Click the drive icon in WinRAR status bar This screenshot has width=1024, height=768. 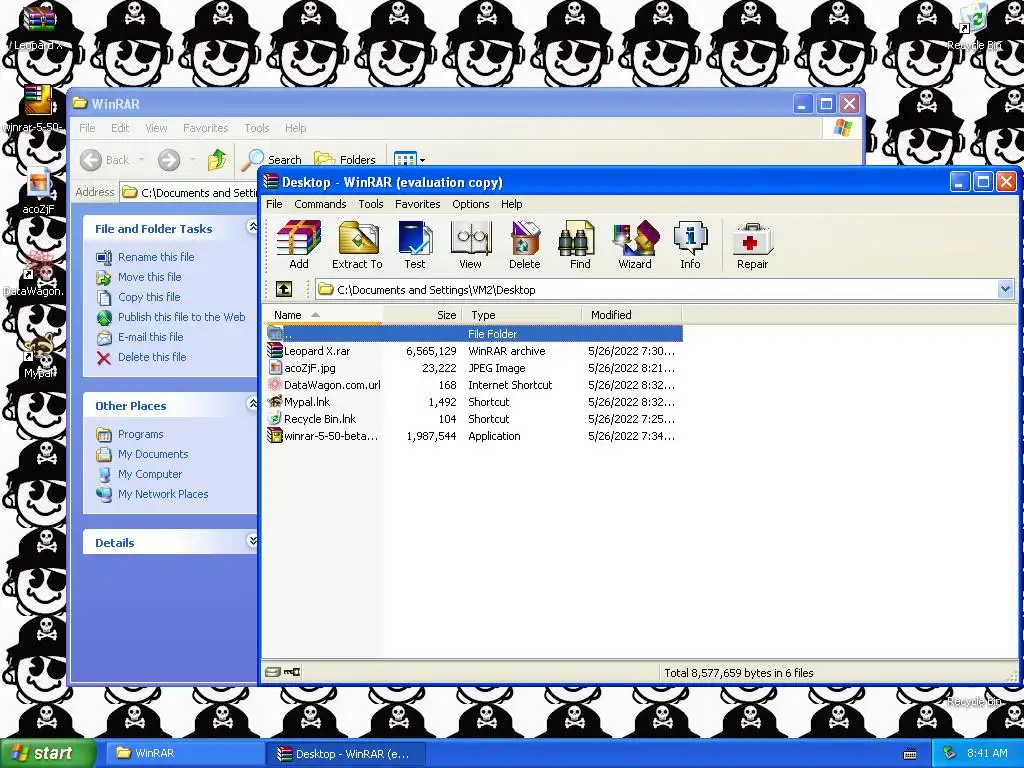pos(273,672)
